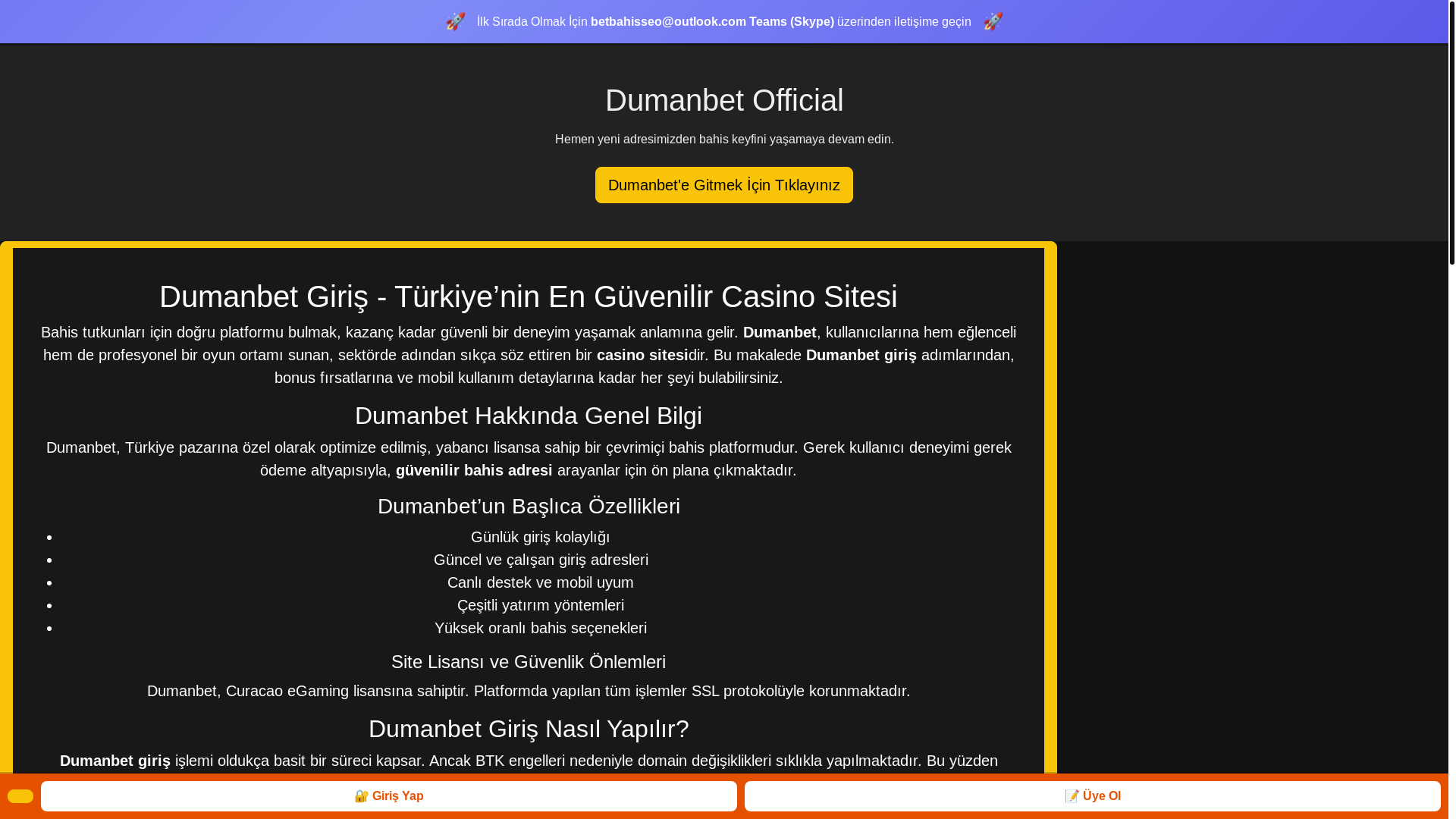Screen dimensions: 1456x819
Task: Click the 'Güncel ve çalışan giriş adresleri' item
Action: pos(541,560)
